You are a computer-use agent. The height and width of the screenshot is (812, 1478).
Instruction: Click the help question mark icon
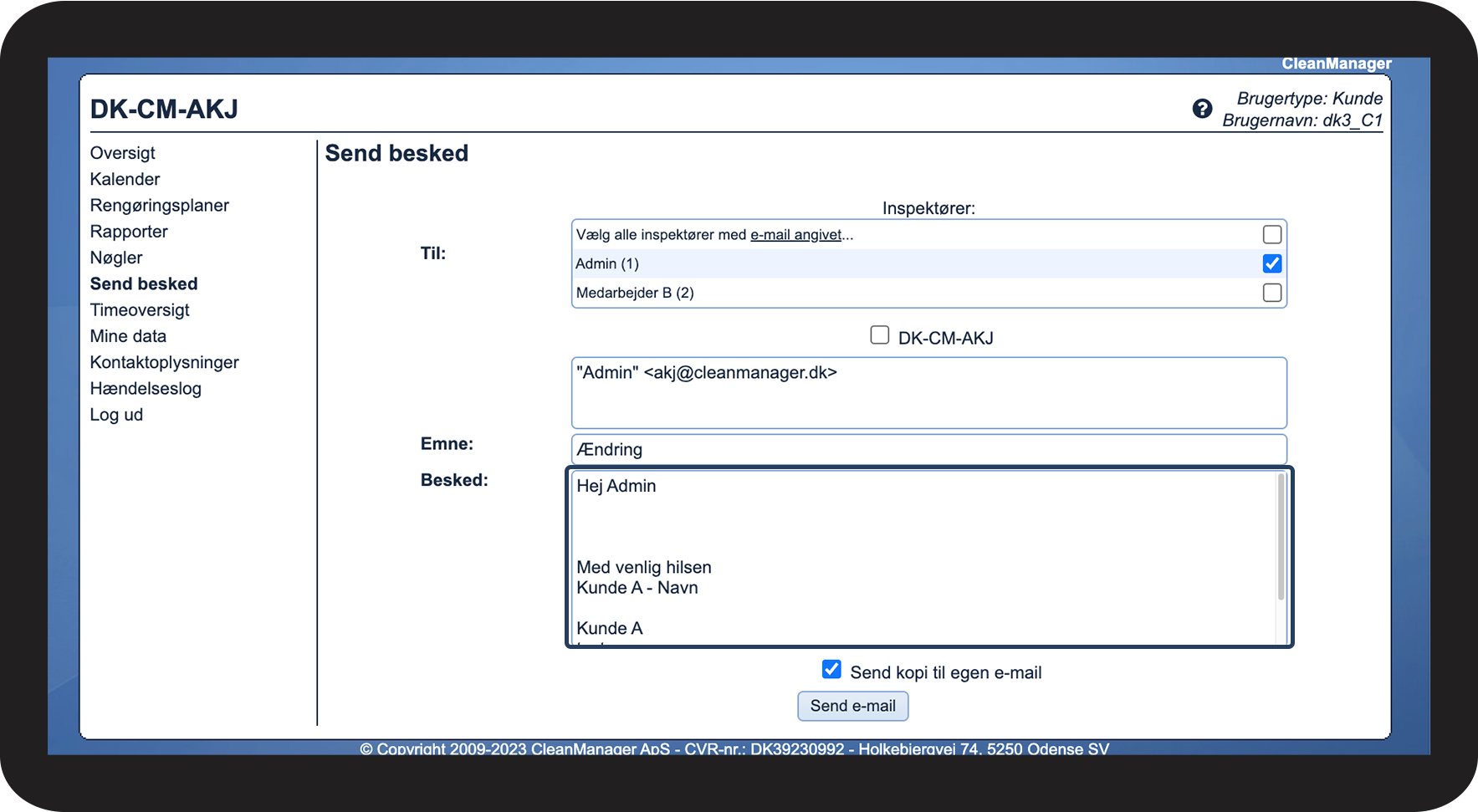click(1202, 109)
